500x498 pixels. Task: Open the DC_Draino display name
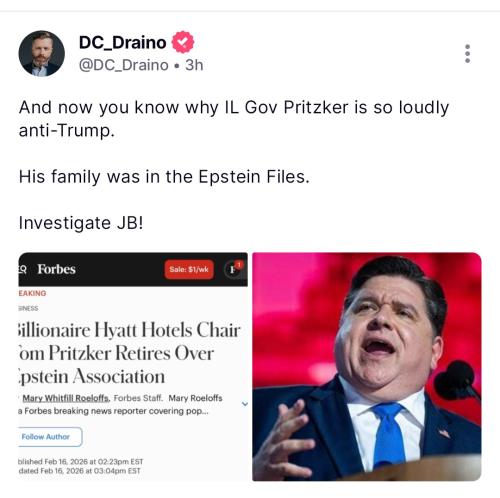pyautogui.click(x=122, y=42)
